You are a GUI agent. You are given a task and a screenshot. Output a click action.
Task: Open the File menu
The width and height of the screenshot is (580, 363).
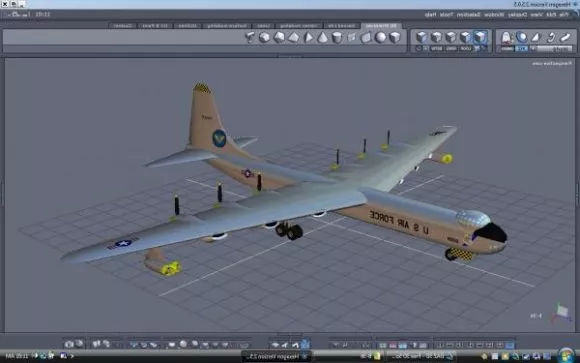click(563, 15)
